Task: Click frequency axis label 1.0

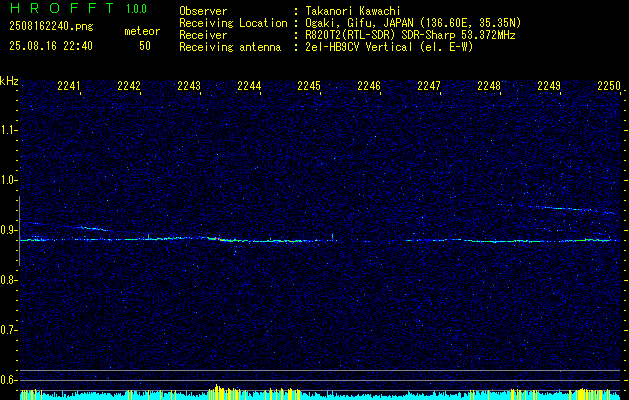Action: tap(9, 181)
